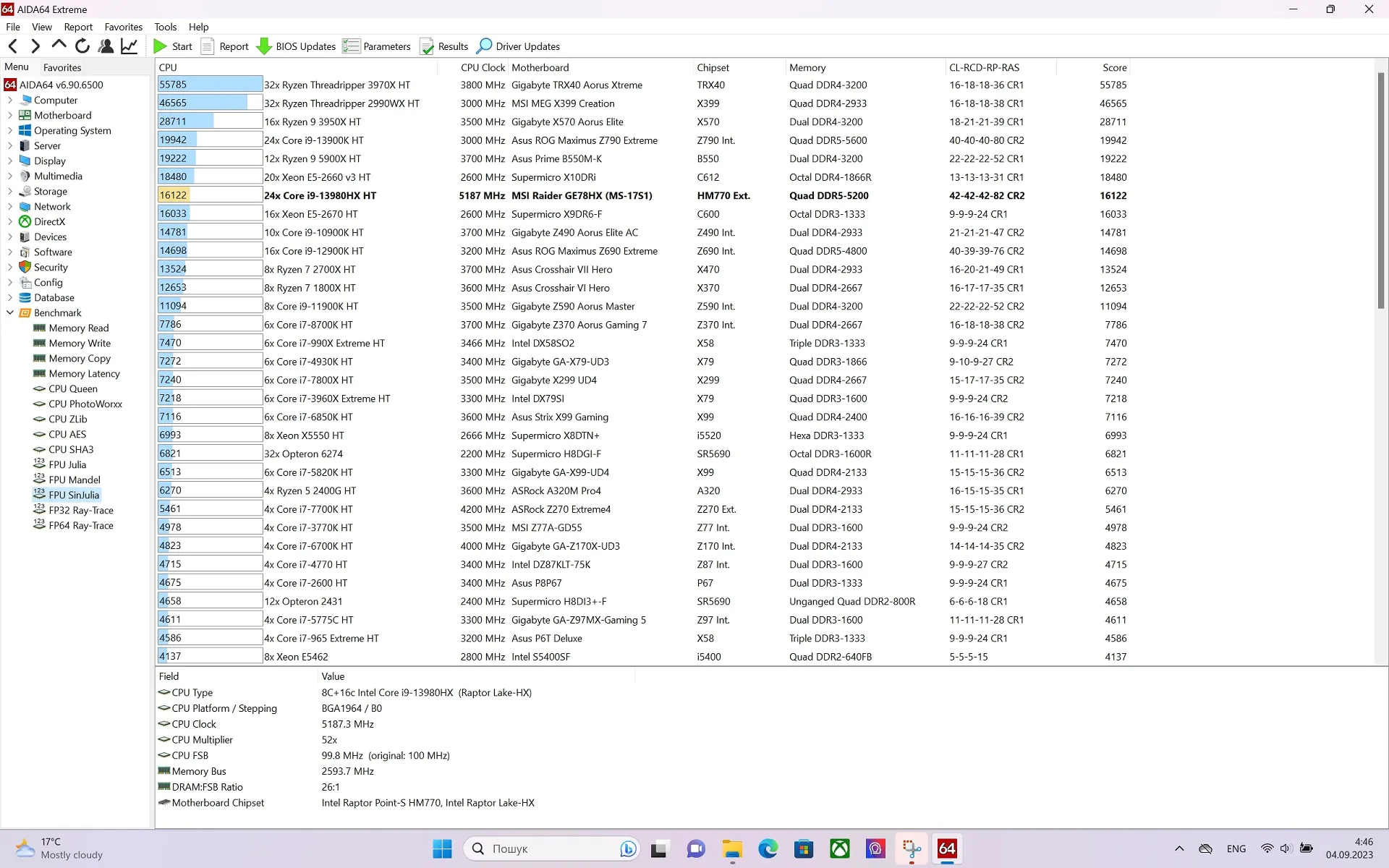Sort by the Motherboard column header
The image size is (1389, 868).
600,67
